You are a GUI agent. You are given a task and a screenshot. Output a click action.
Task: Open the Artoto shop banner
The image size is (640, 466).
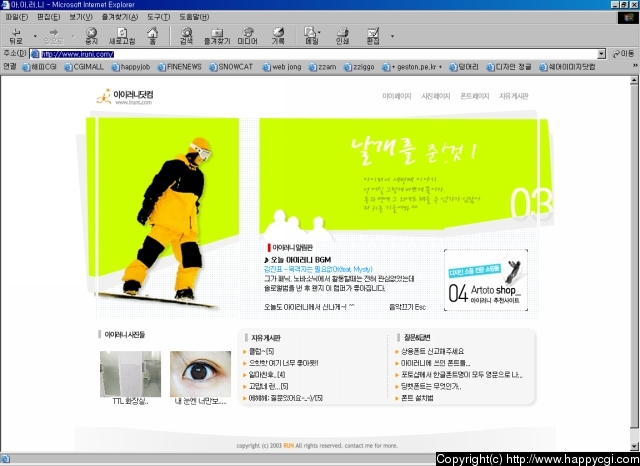486,280
